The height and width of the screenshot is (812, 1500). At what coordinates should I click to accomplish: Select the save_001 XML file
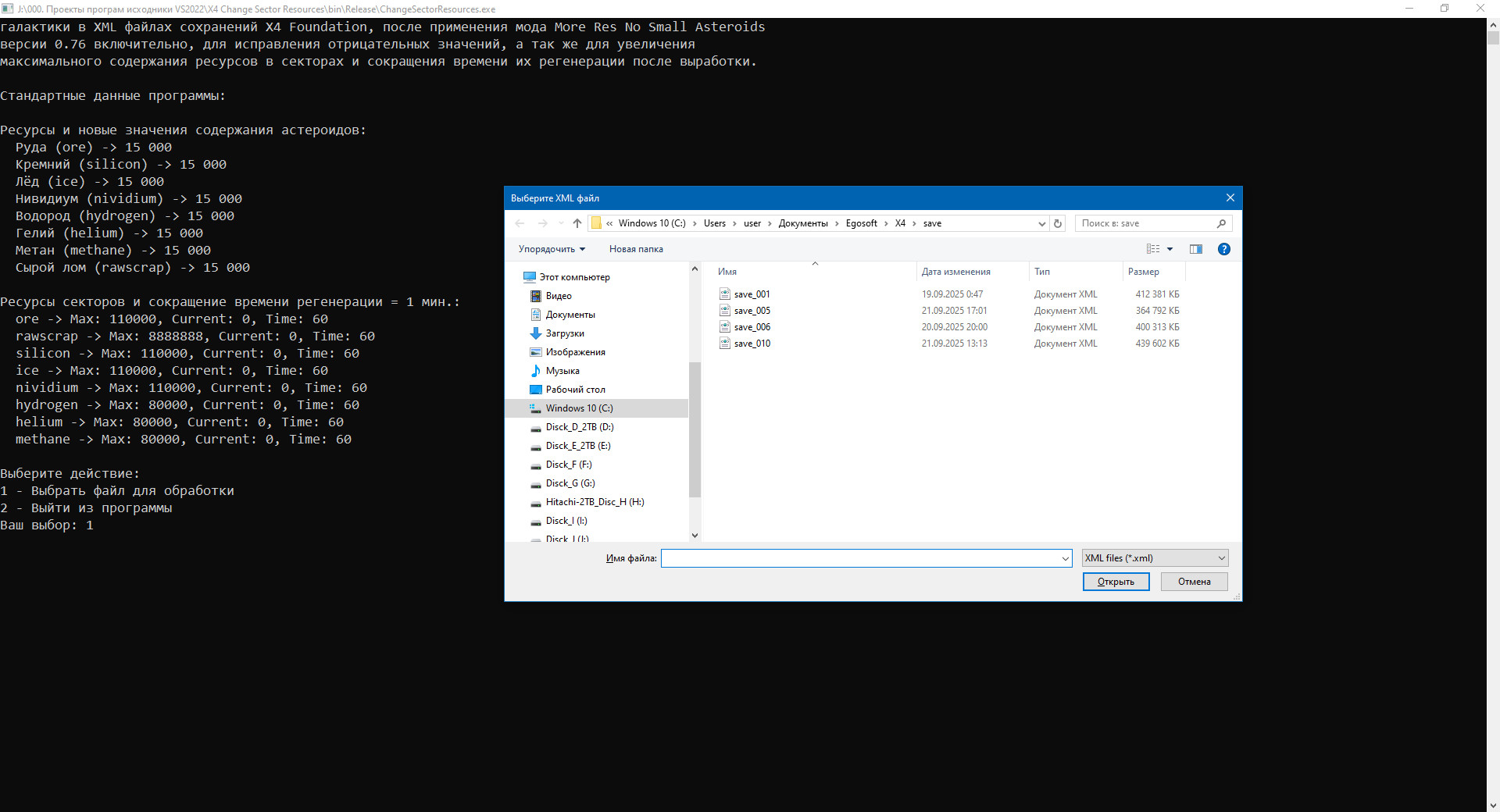coord(752,294)
